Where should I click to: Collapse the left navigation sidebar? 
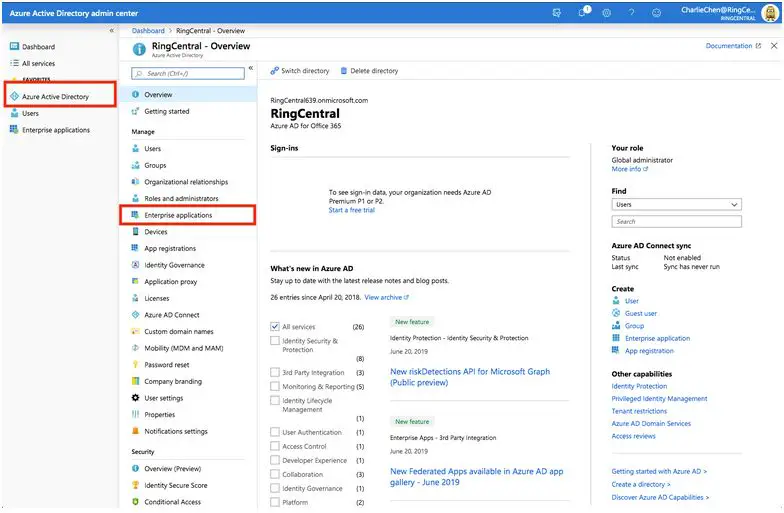pos(112,30)
